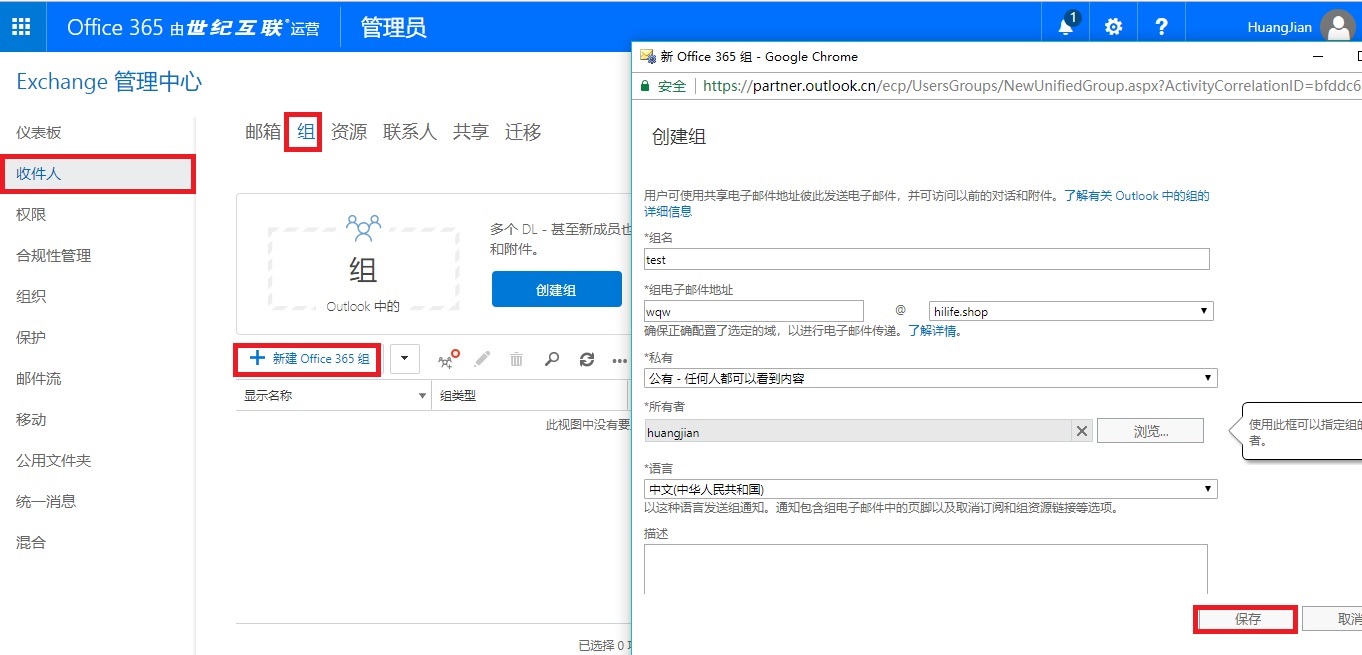
Task: Select 权限 in left navigation
Action: tap(31, 215)
